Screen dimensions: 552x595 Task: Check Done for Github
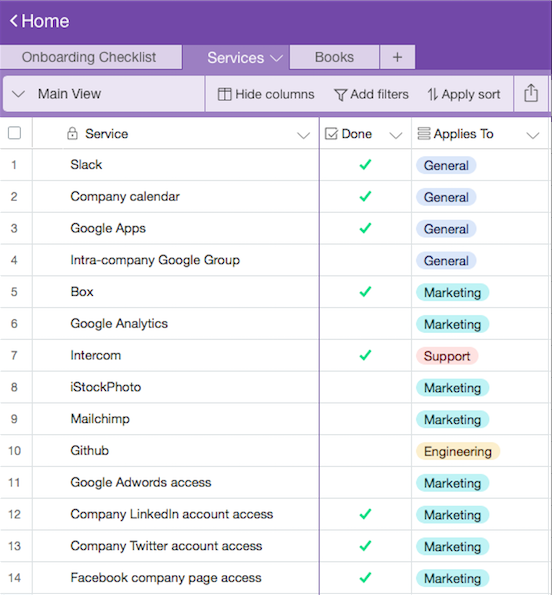click(x=365, y=450)
